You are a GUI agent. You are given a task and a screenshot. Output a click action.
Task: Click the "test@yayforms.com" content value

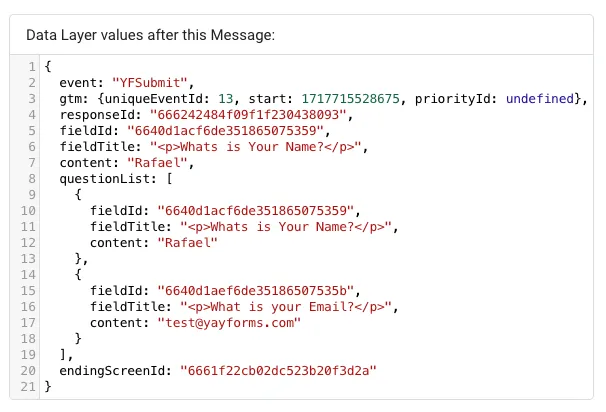pos(227,322)
